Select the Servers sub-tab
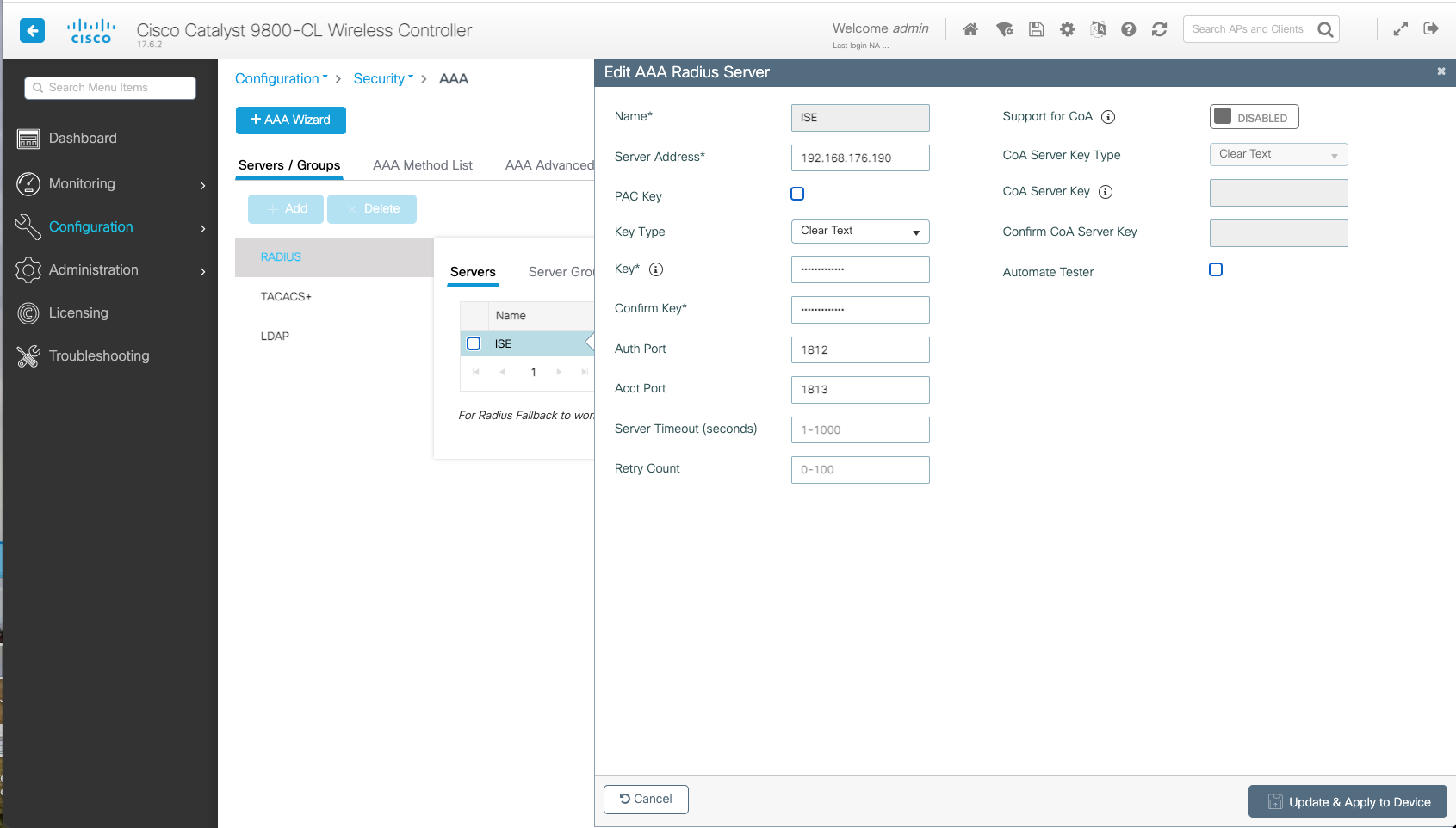The width and height of the screenshot is (1456, 828). click(473, 272)
